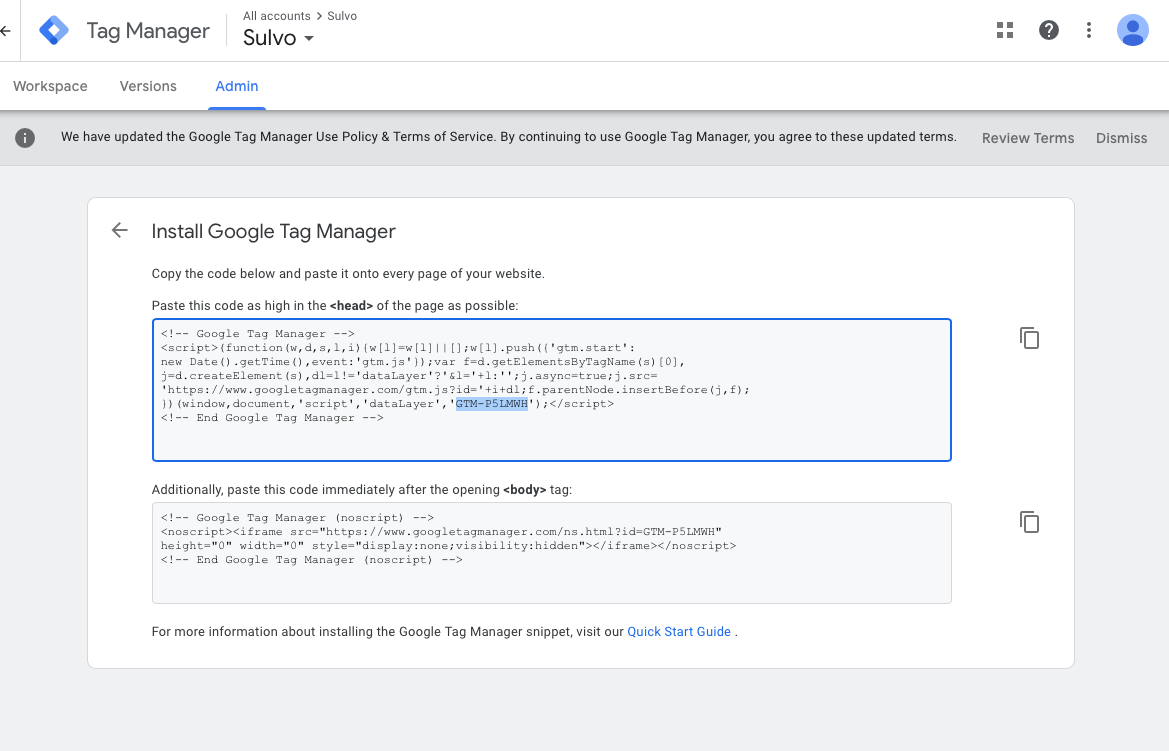The width and height of the screenshot is (1169, 751).
Task: Copy the body noscript snippet
Action: click(1029, 522)
